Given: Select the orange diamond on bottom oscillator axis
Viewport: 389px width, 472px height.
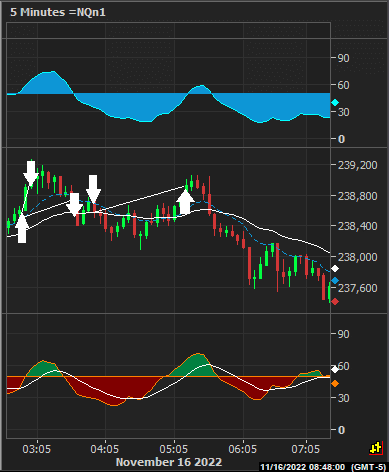Looking at the screenshot, I should (335, 384).
